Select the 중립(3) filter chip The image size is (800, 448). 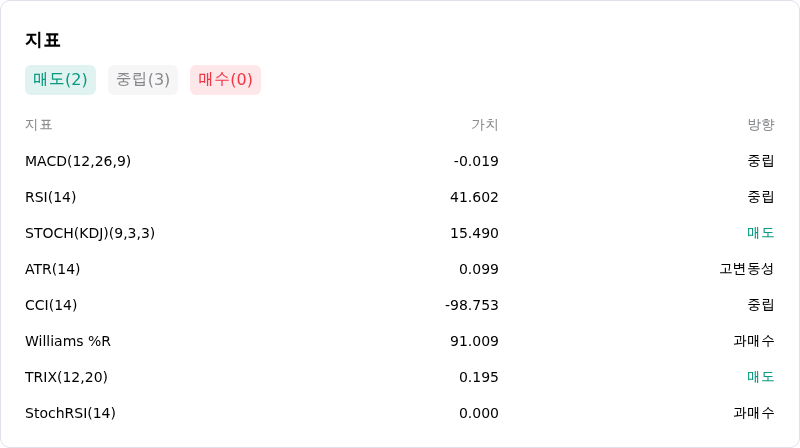[143, 80]
